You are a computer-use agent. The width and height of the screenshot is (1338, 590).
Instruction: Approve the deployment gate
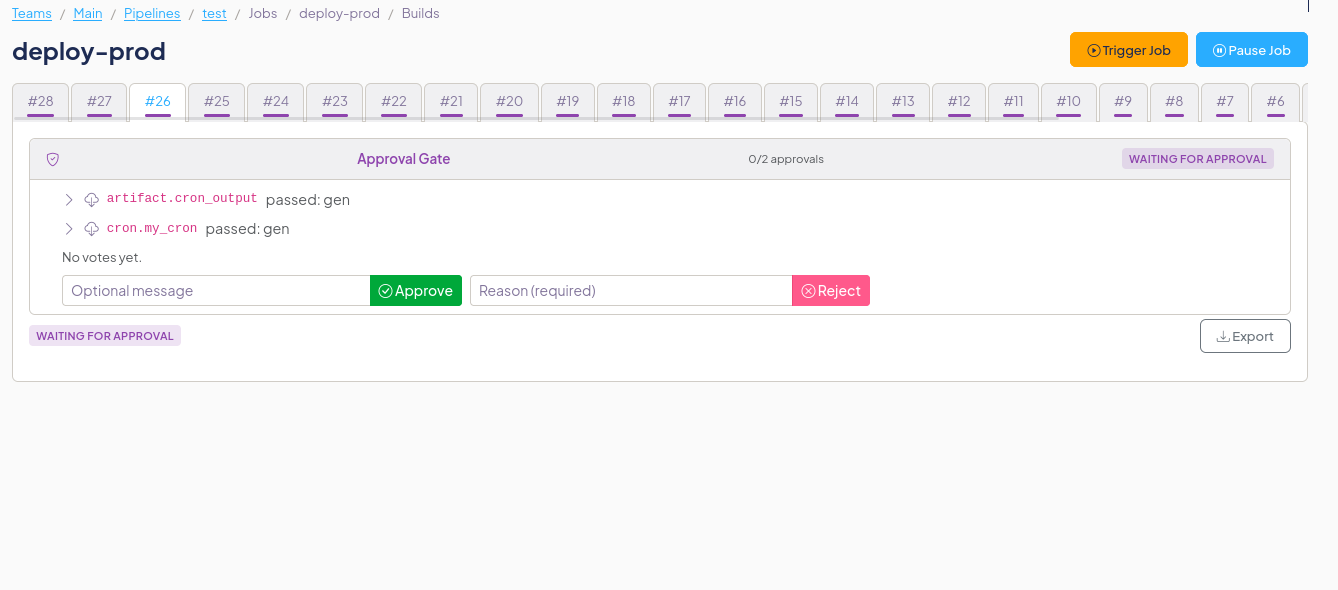pos(416,291)
